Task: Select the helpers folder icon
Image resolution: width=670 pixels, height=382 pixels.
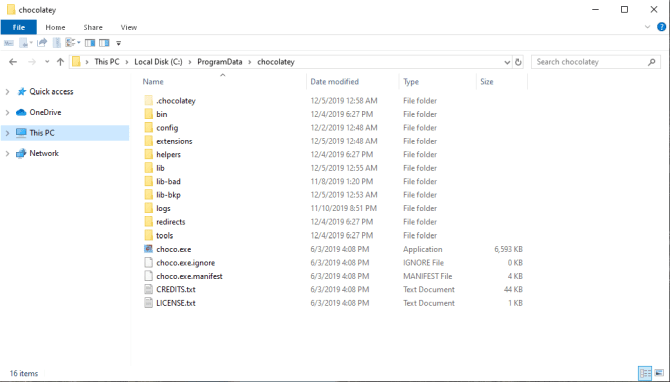Action: tap(148, 154)
